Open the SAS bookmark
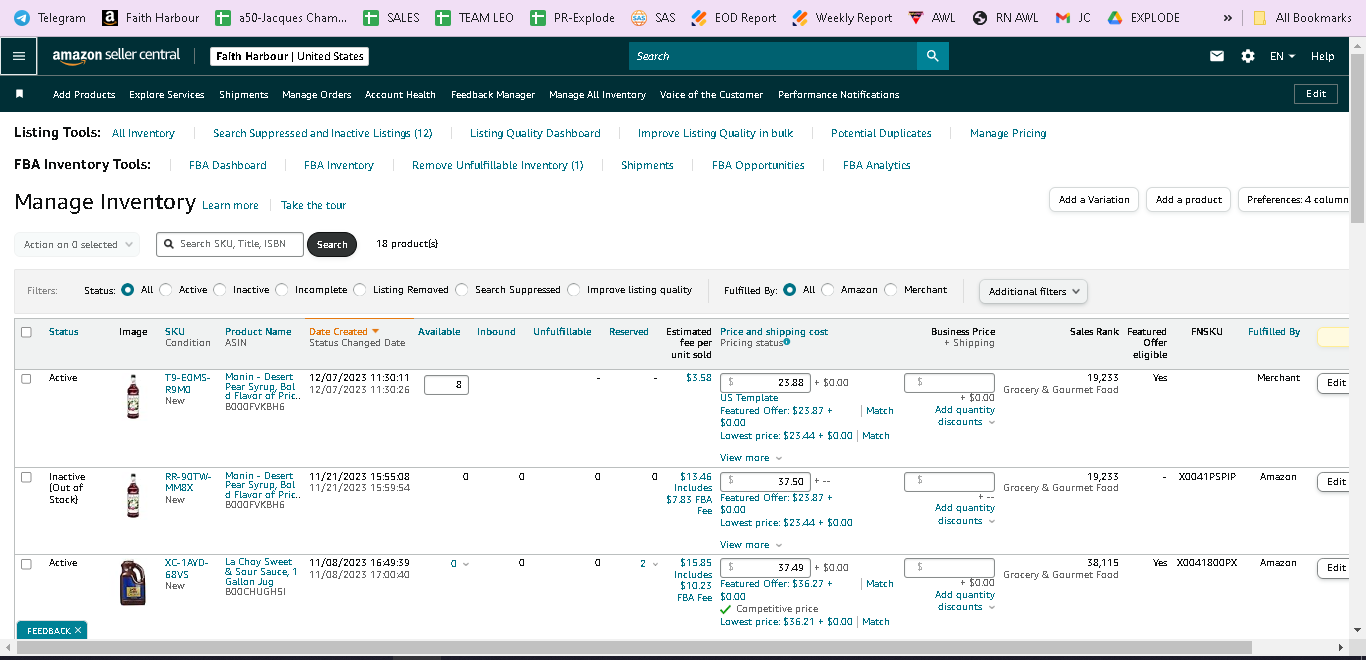1366x660 pixels. pyautogui.click(x=654, y=17)
